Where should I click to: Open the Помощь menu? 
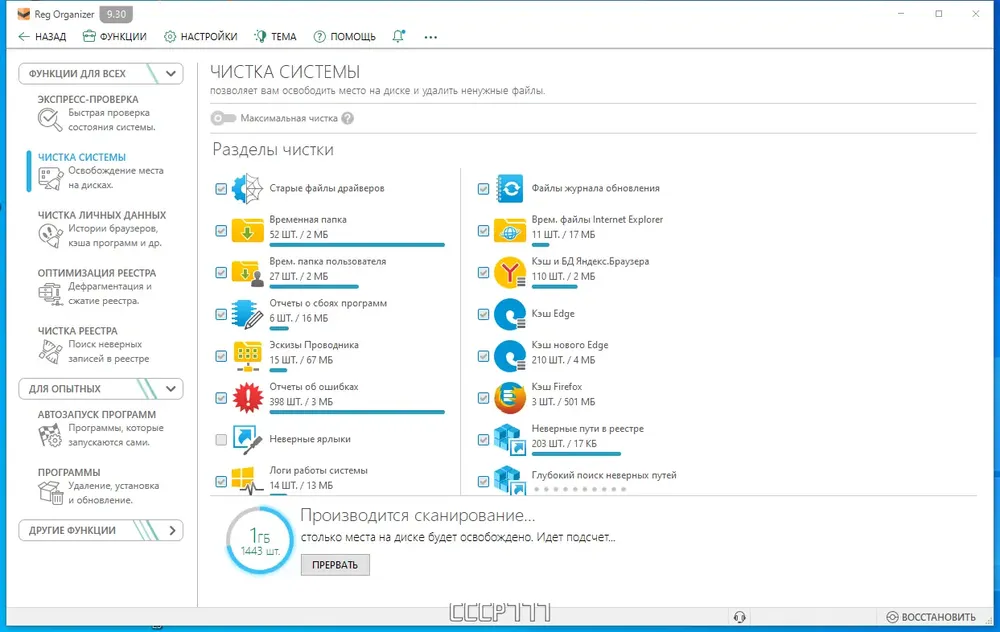[x=344, y=36]
